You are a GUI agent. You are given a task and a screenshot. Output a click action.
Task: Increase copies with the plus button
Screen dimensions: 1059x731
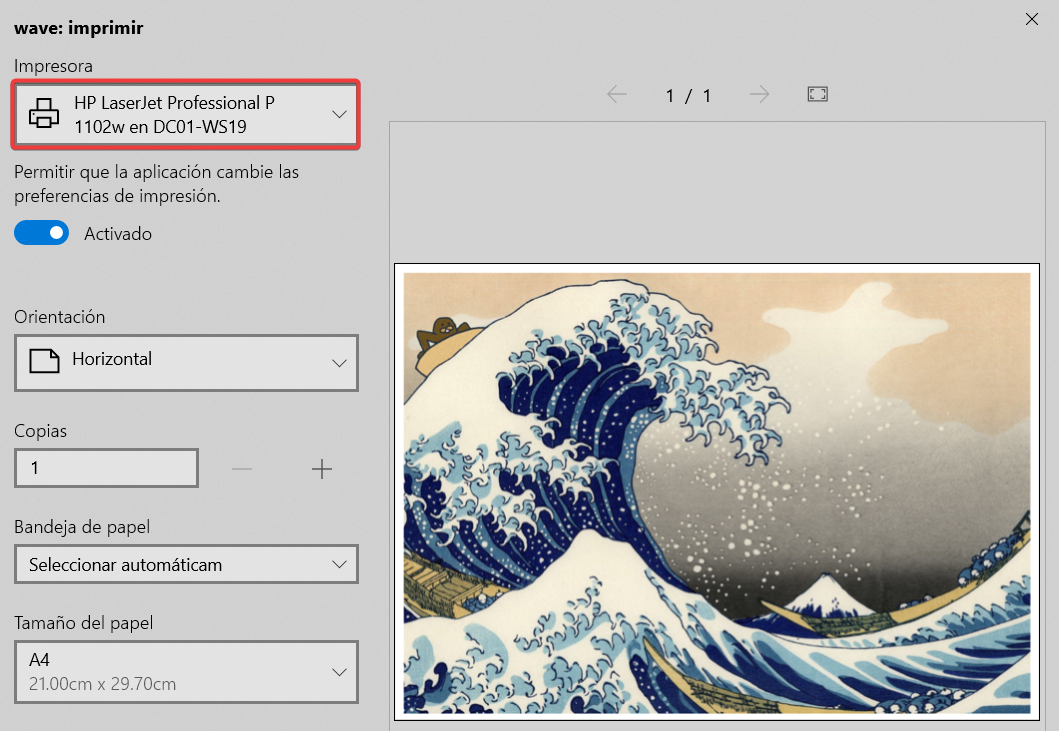321,469
